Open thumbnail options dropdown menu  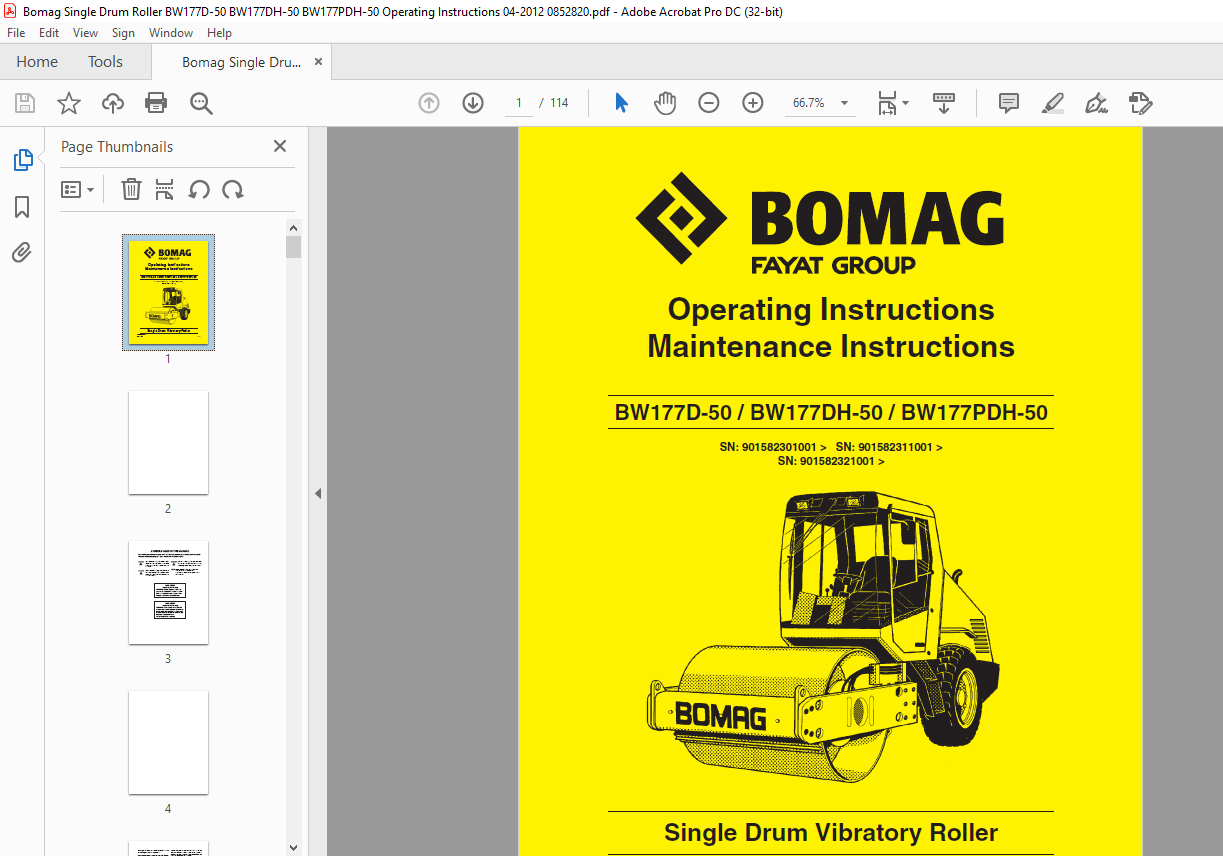click(x=77, y=189)
